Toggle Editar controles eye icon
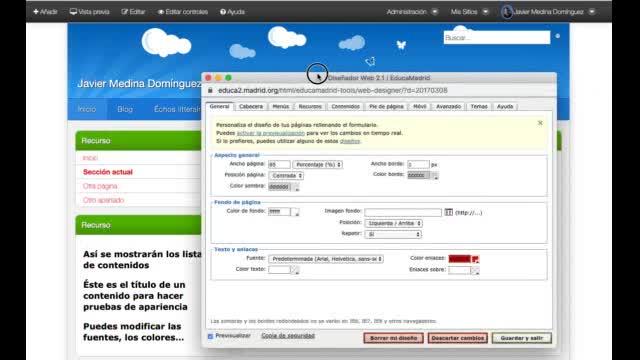640x360 pixels. 161,12
